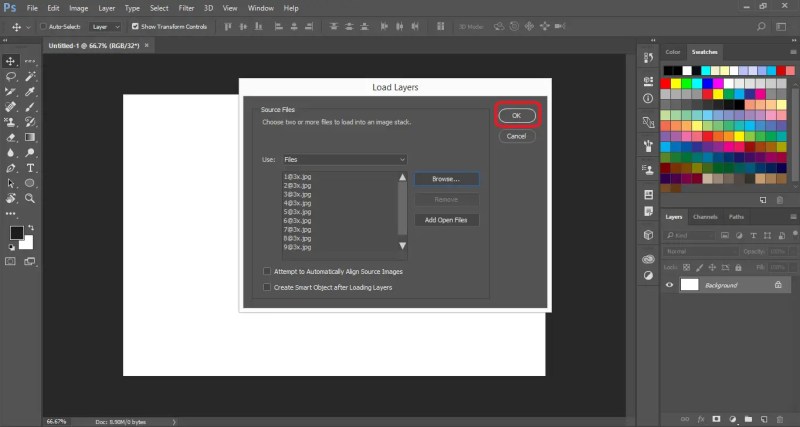Click Create new group folder icon
800x427 pixels.
(748, 419)
